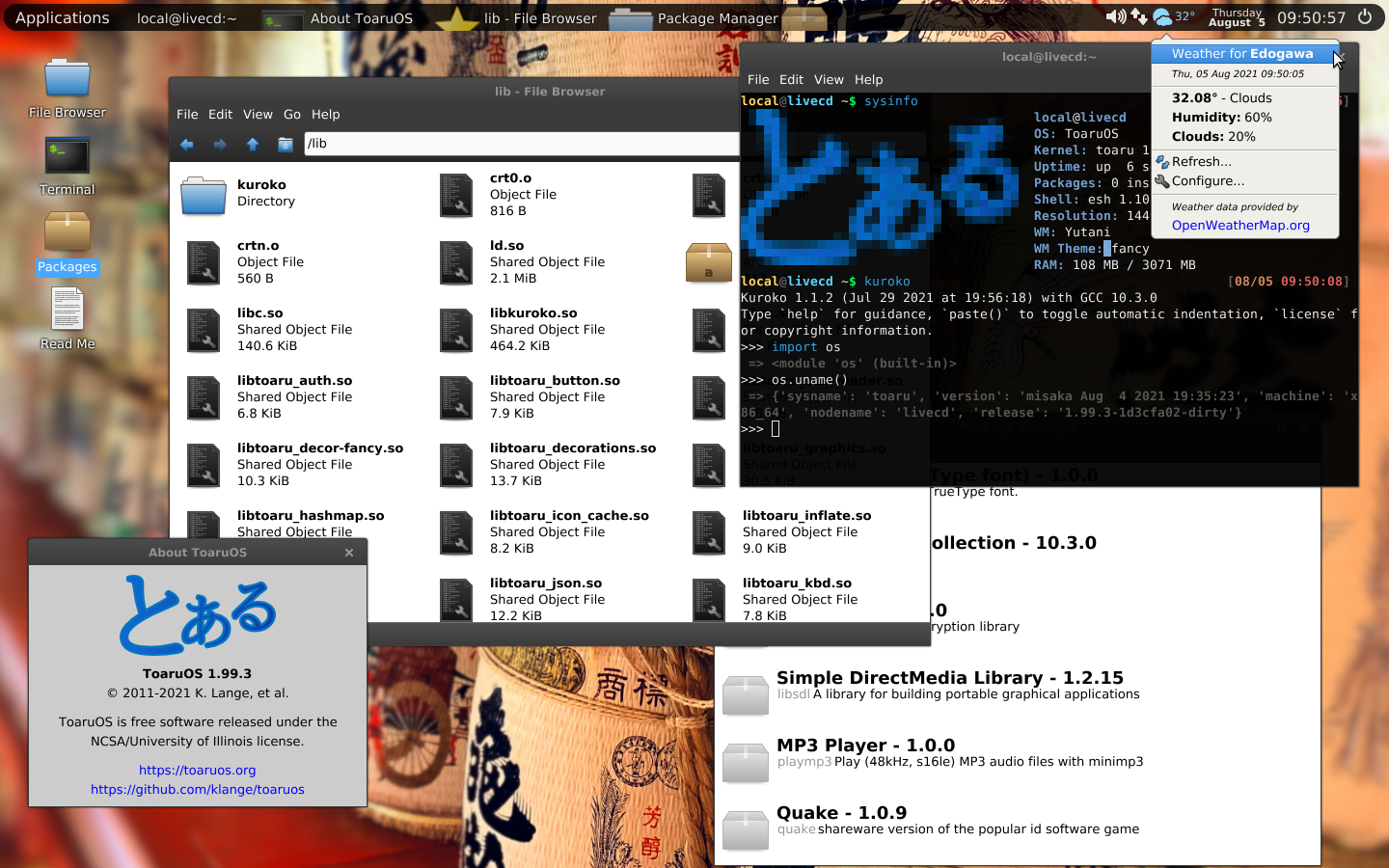Go back in File Browser toolbar

(187, 145)
